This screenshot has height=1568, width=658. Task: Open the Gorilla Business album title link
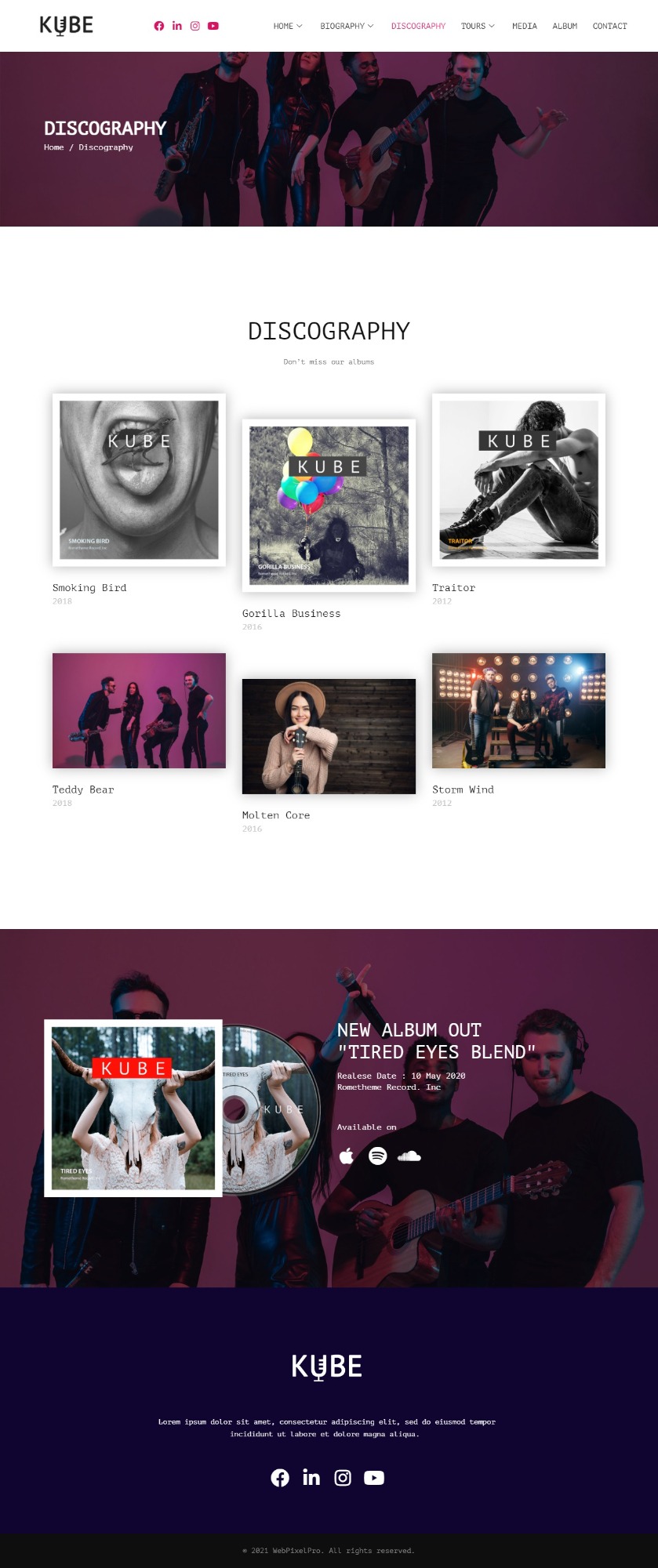point(292,614)
